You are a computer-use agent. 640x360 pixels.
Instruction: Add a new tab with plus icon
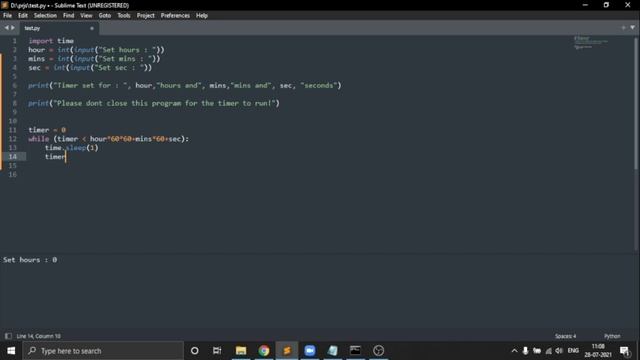tap(623, 28)
